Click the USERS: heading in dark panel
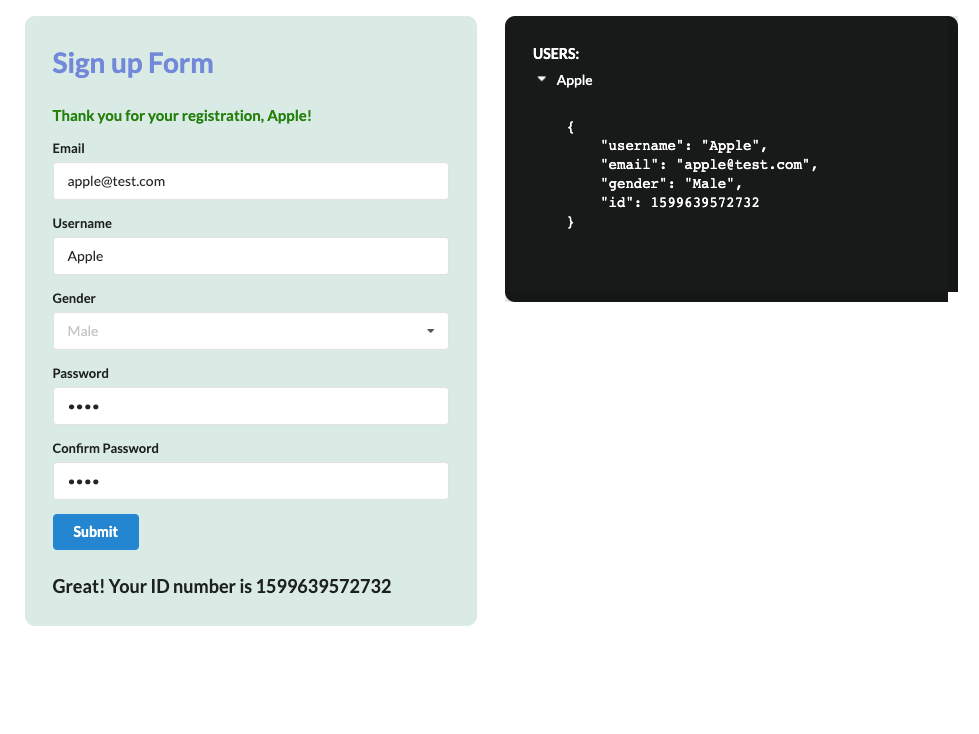The width and height of the screenshot is (979, 734). (556, 54)
